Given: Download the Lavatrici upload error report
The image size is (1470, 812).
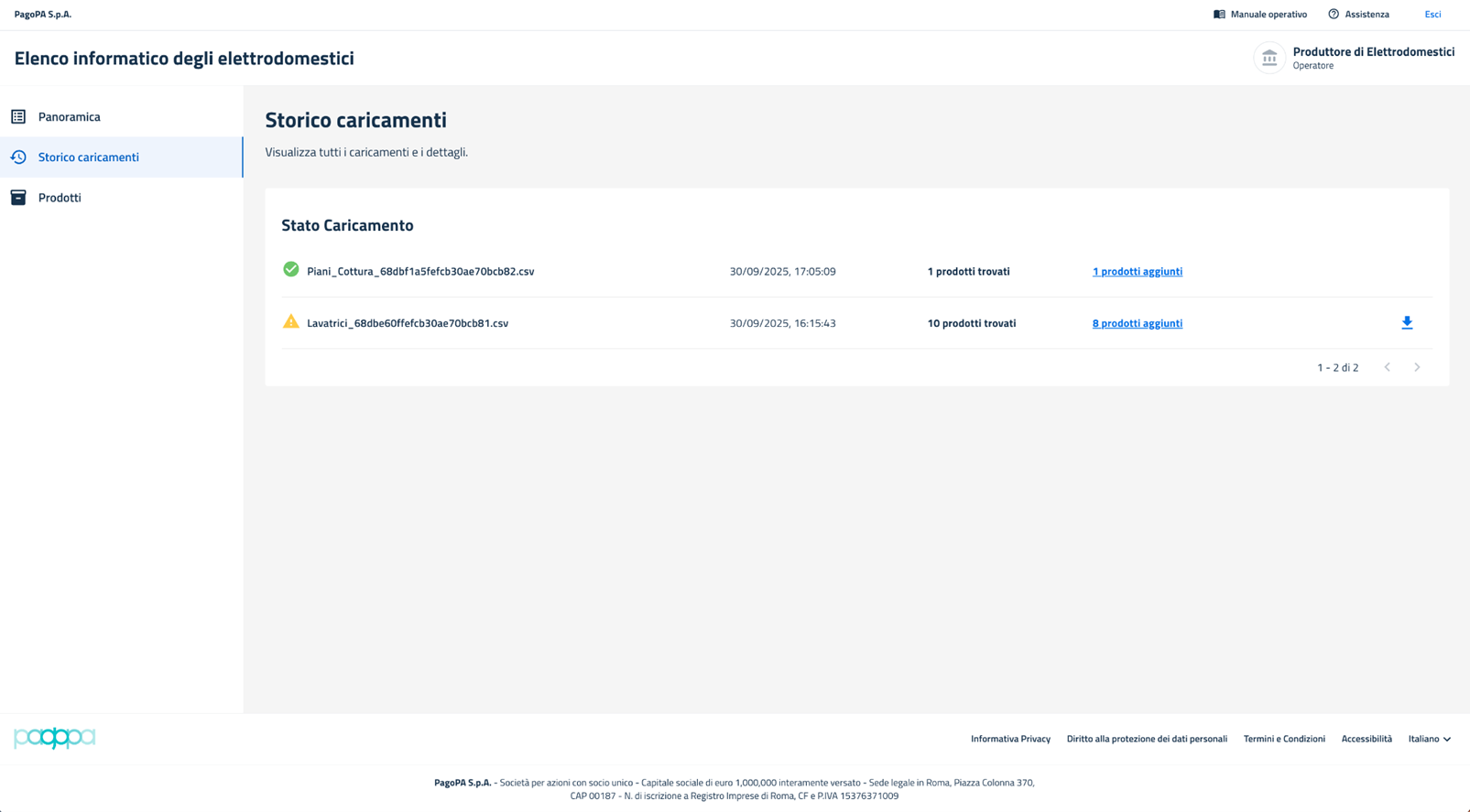Looking at the screenshot, I should click(x=1407, y=323).
